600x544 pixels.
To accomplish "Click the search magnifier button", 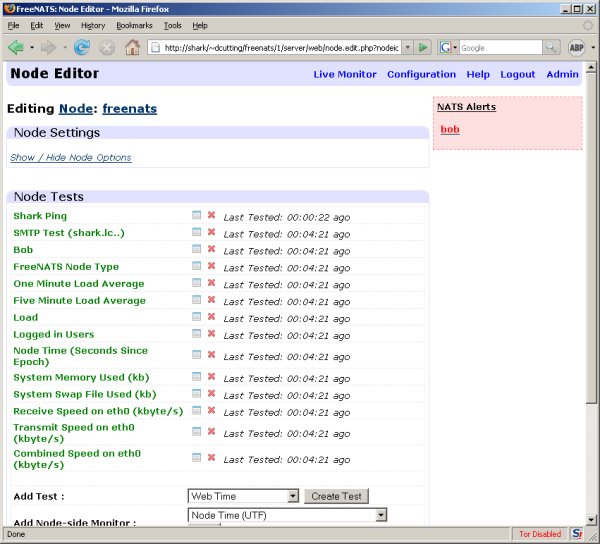I will (551, 47).
